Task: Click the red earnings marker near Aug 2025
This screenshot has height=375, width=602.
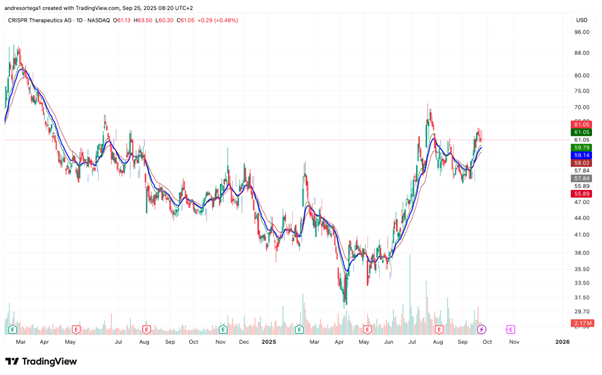Action: 439,329
